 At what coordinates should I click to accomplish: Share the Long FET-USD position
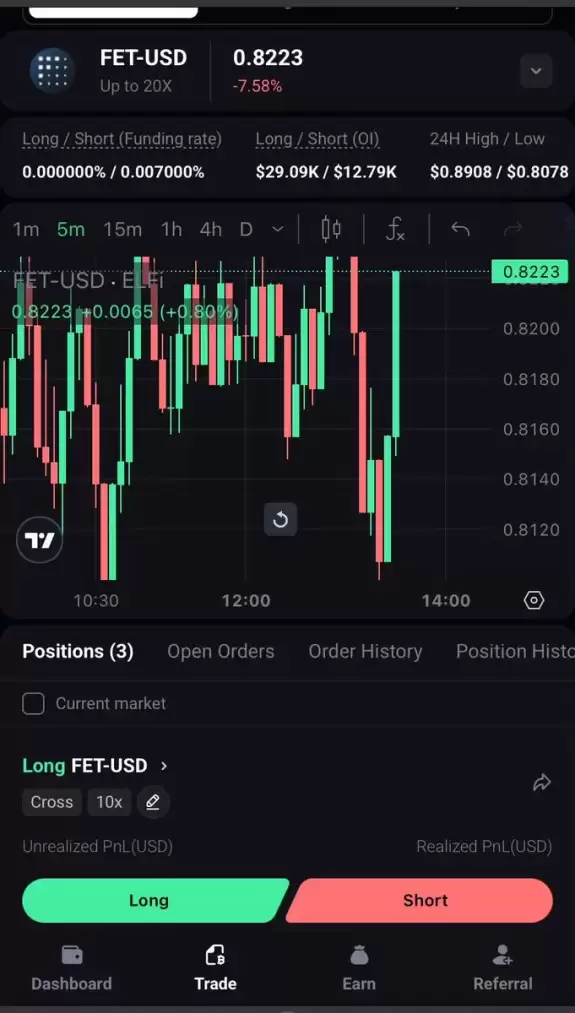tap(541, 783)
